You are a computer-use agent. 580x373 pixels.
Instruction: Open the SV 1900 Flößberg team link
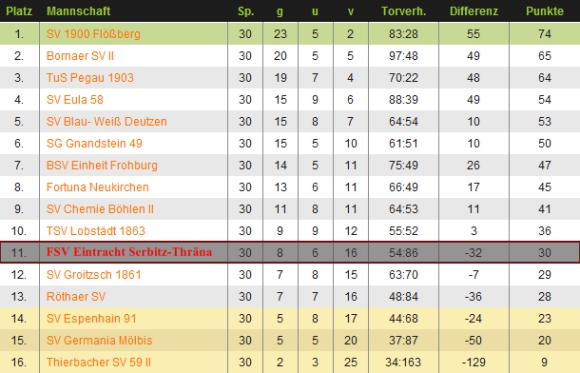click(93, 34)
